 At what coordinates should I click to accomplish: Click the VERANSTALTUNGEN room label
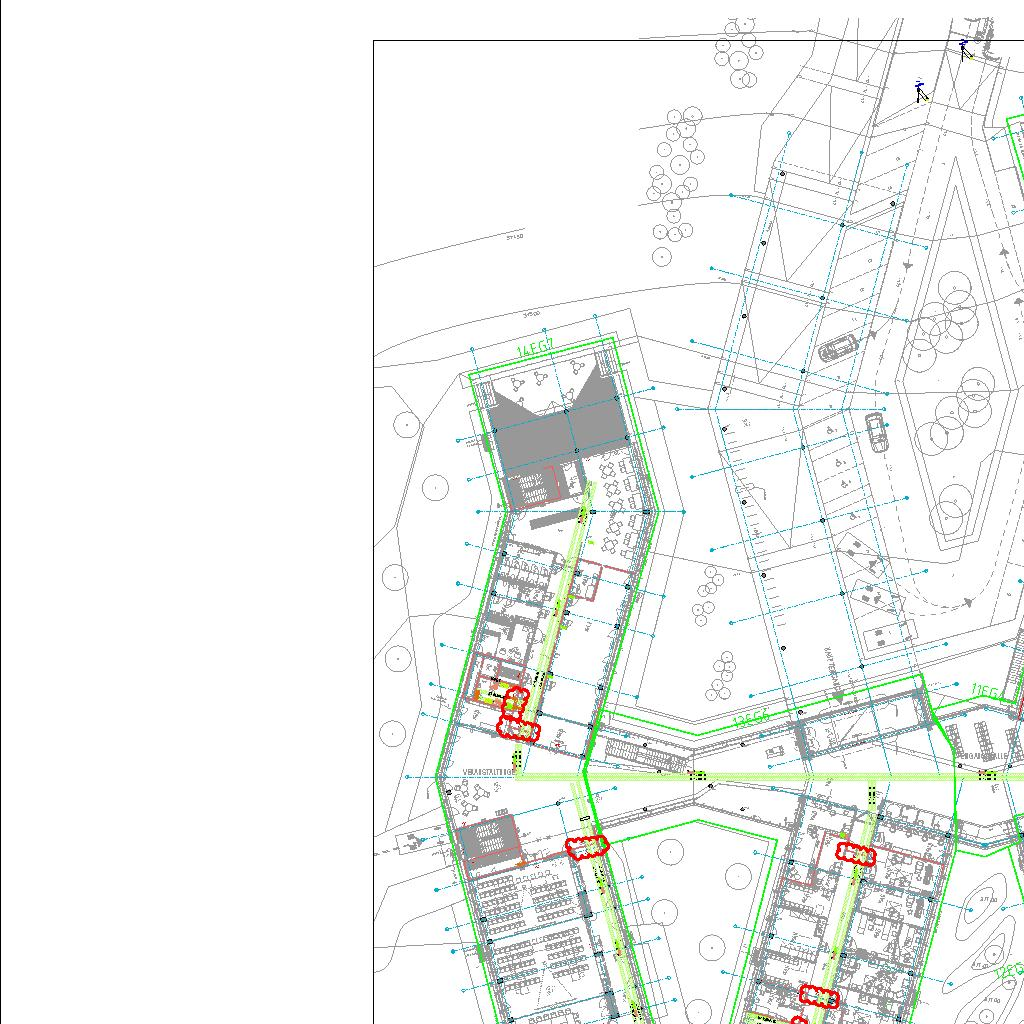489,772
